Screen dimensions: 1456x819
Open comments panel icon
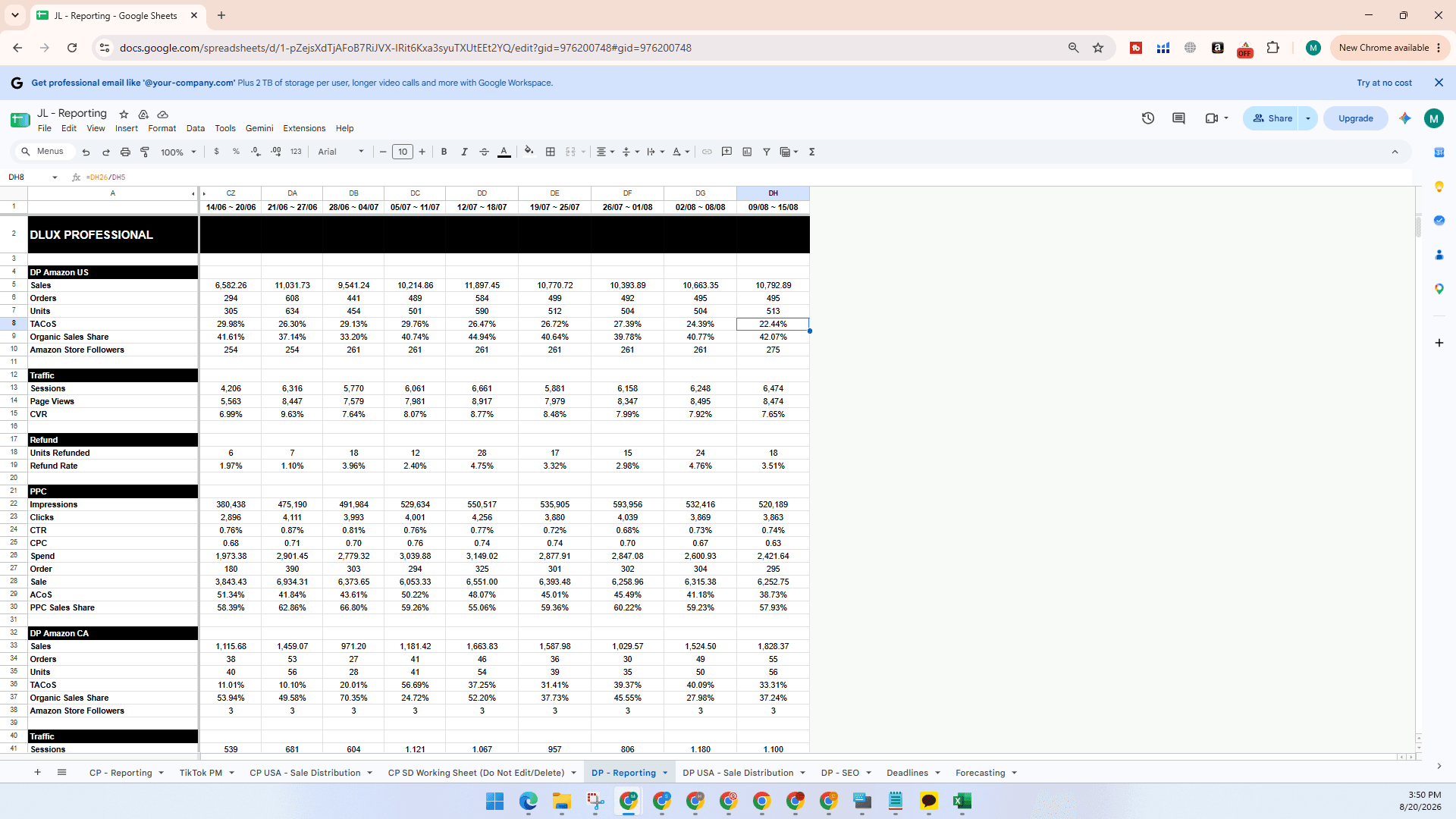(1178, 118)
